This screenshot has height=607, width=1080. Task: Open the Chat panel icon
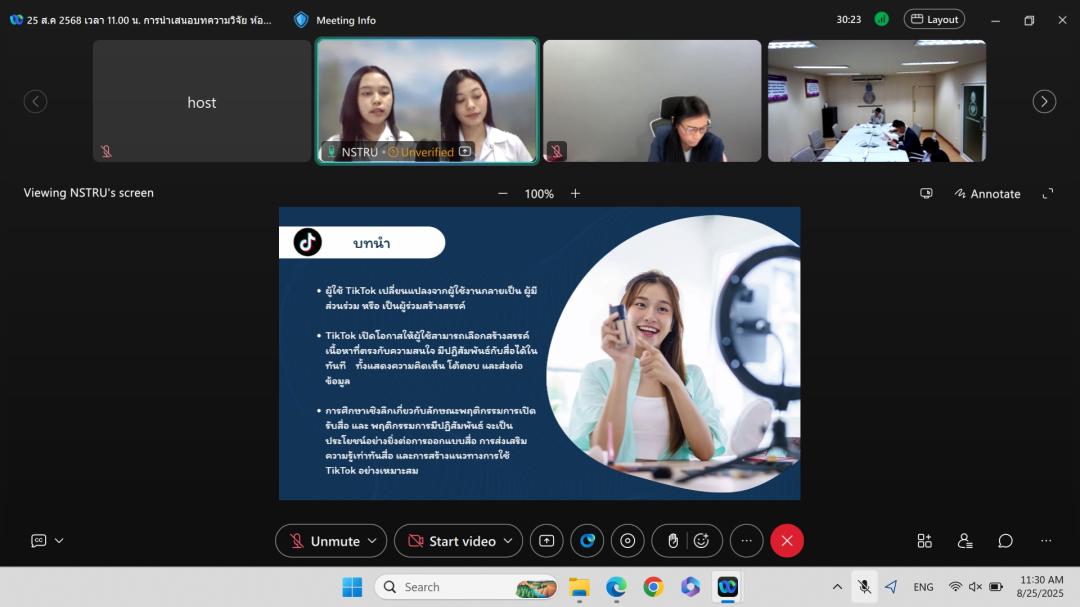1006,541
